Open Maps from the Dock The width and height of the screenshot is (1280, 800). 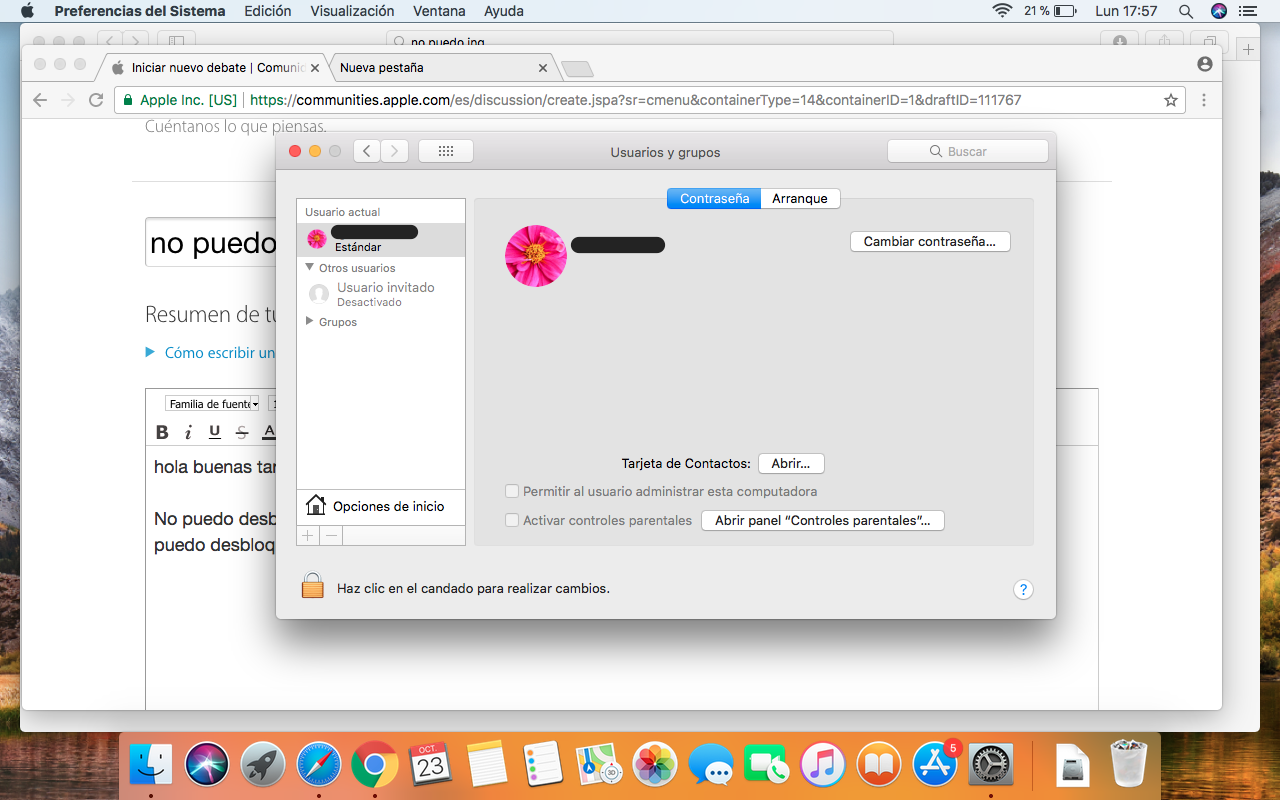pos(599,765)
